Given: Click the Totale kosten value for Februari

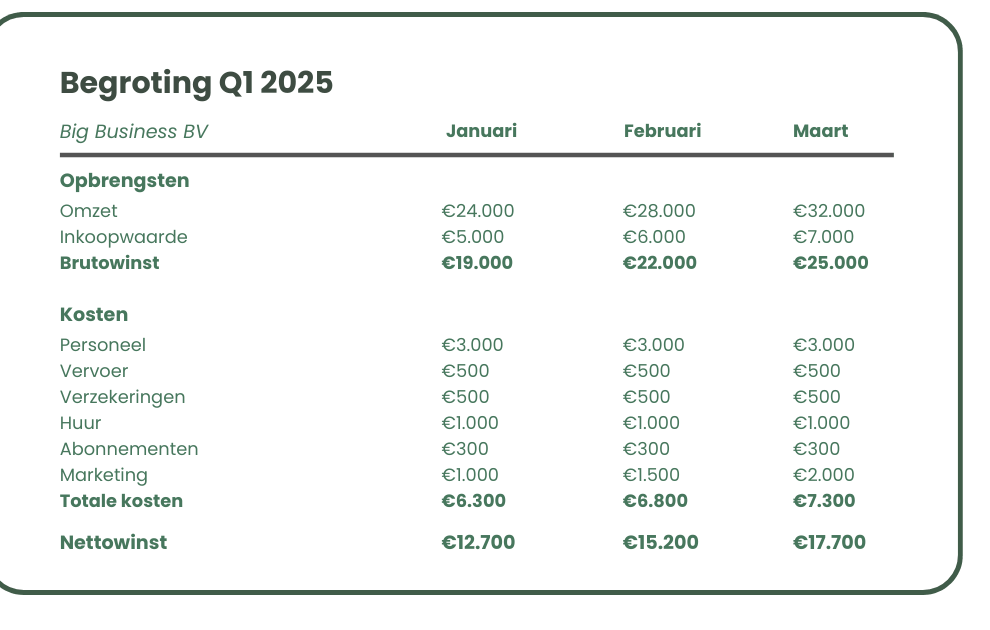Looking at the screenshot, I should point(655,501).
